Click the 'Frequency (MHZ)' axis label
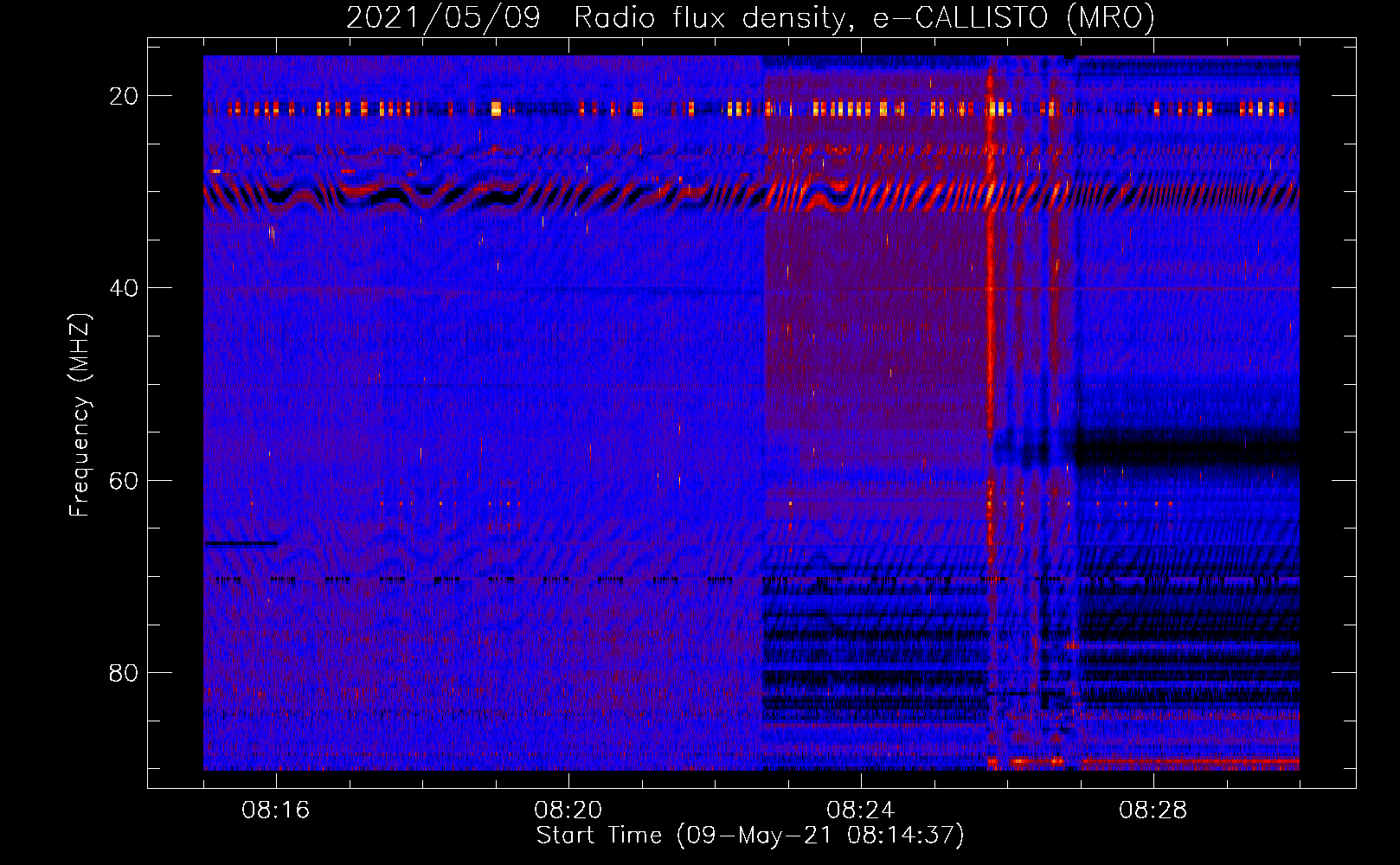Screen dimensions: 1400x865 pyautogui.click(x=80, y=415)
